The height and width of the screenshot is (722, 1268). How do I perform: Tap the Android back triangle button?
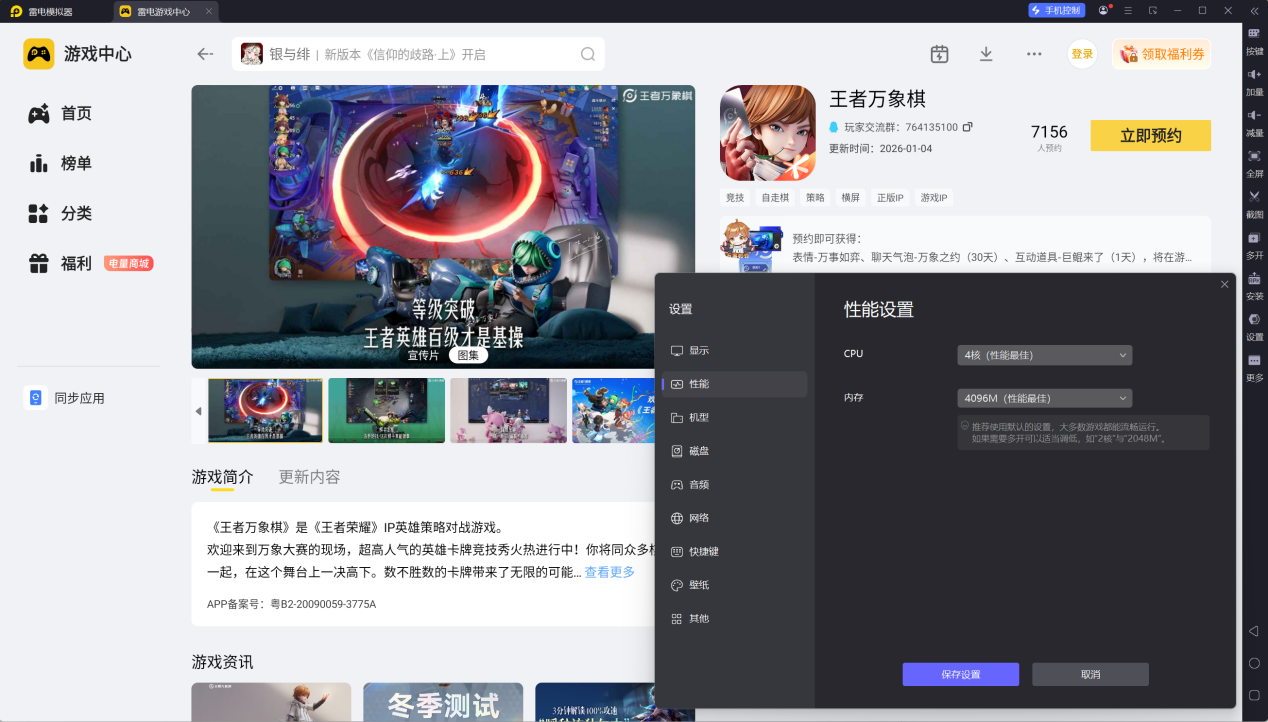[x=1254, y=631]
